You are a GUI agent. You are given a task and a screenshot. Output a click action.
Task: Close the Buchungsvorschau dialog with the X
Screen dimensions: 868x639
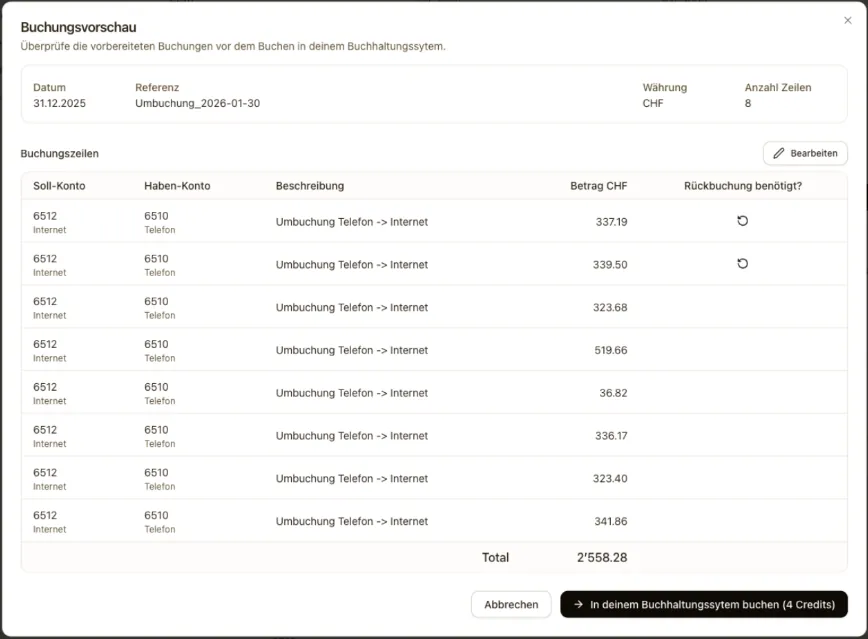(848, 20)
